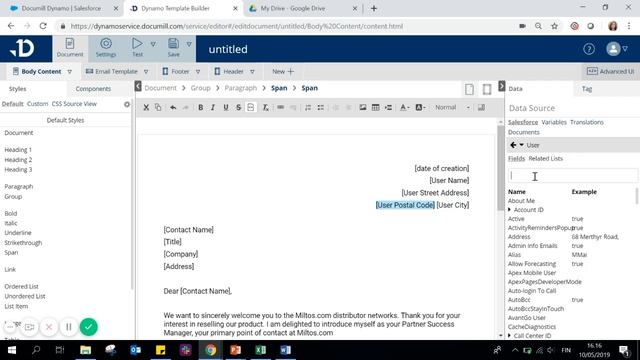This screenshot has height=360, width=640.
Task: Click the Insert Link icon
Action: [x=280, y=107]
